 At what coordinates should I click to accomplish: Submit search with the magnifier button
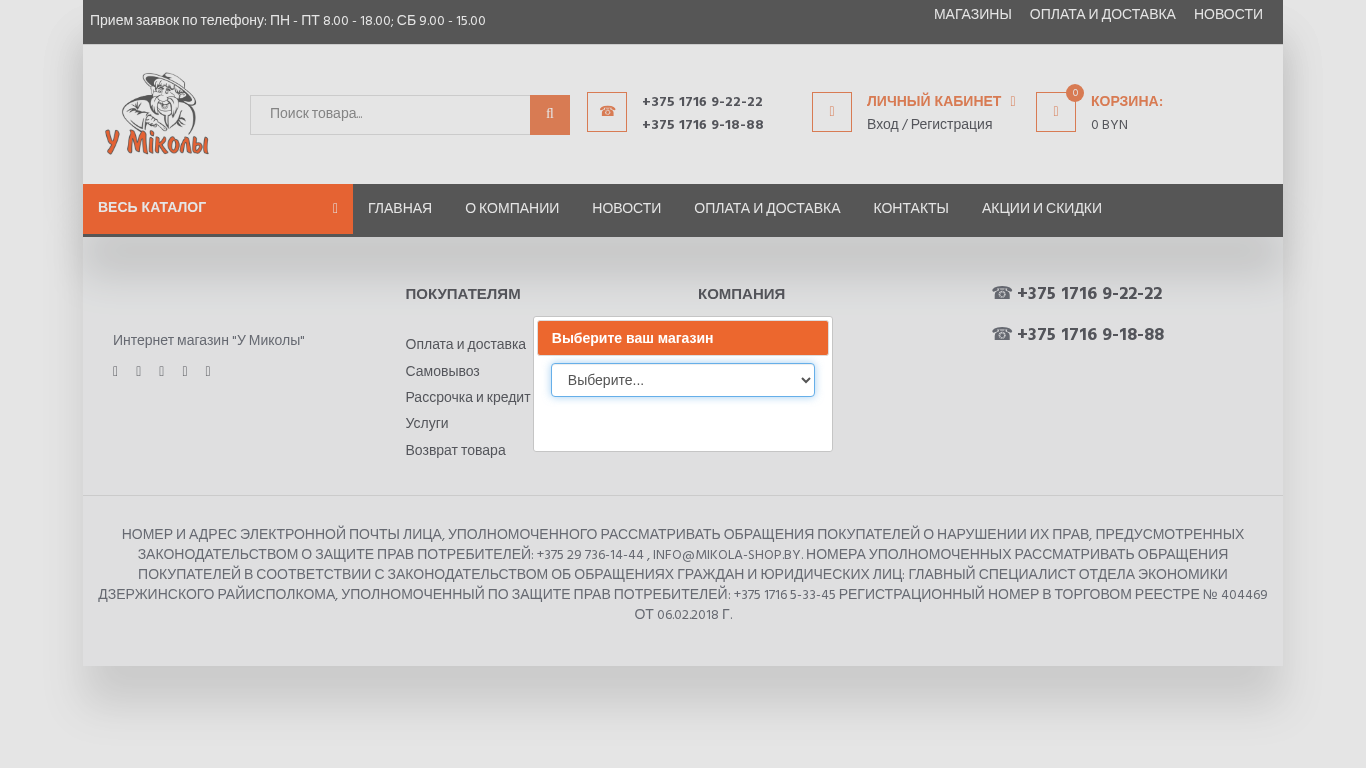550,115
